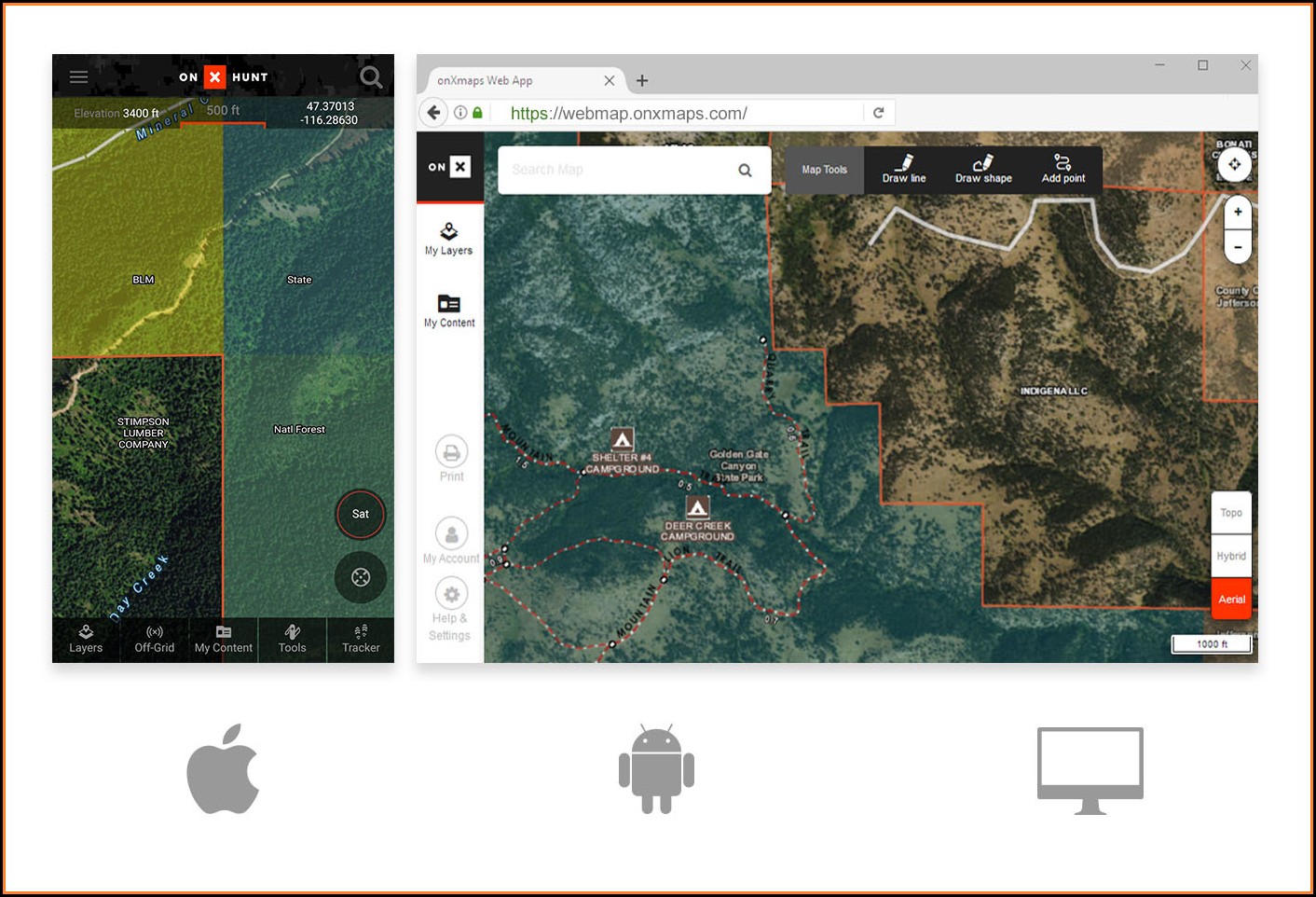Click the Print button in sidebar

click(x=452, y=460)
